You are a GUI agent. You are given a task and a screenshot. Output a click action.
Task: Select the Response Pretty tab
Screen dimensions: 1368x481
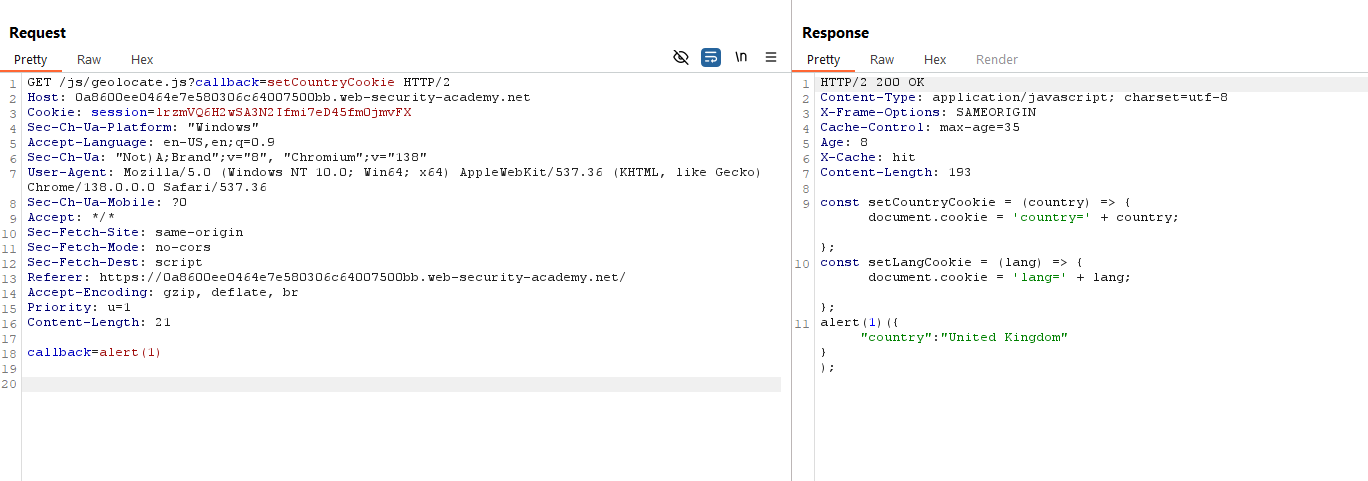824,60
